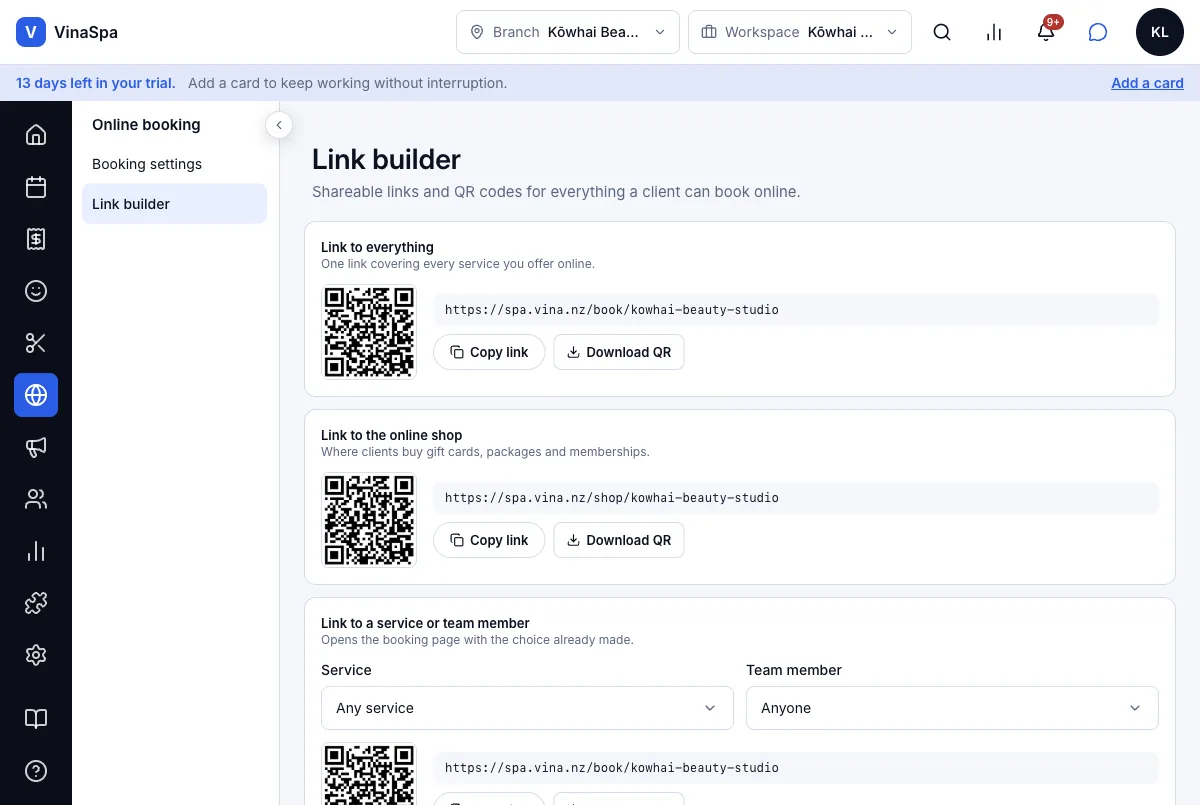Open the Team people icon in sidebar
1200x805 pixels.
click(x=36, y=499)
